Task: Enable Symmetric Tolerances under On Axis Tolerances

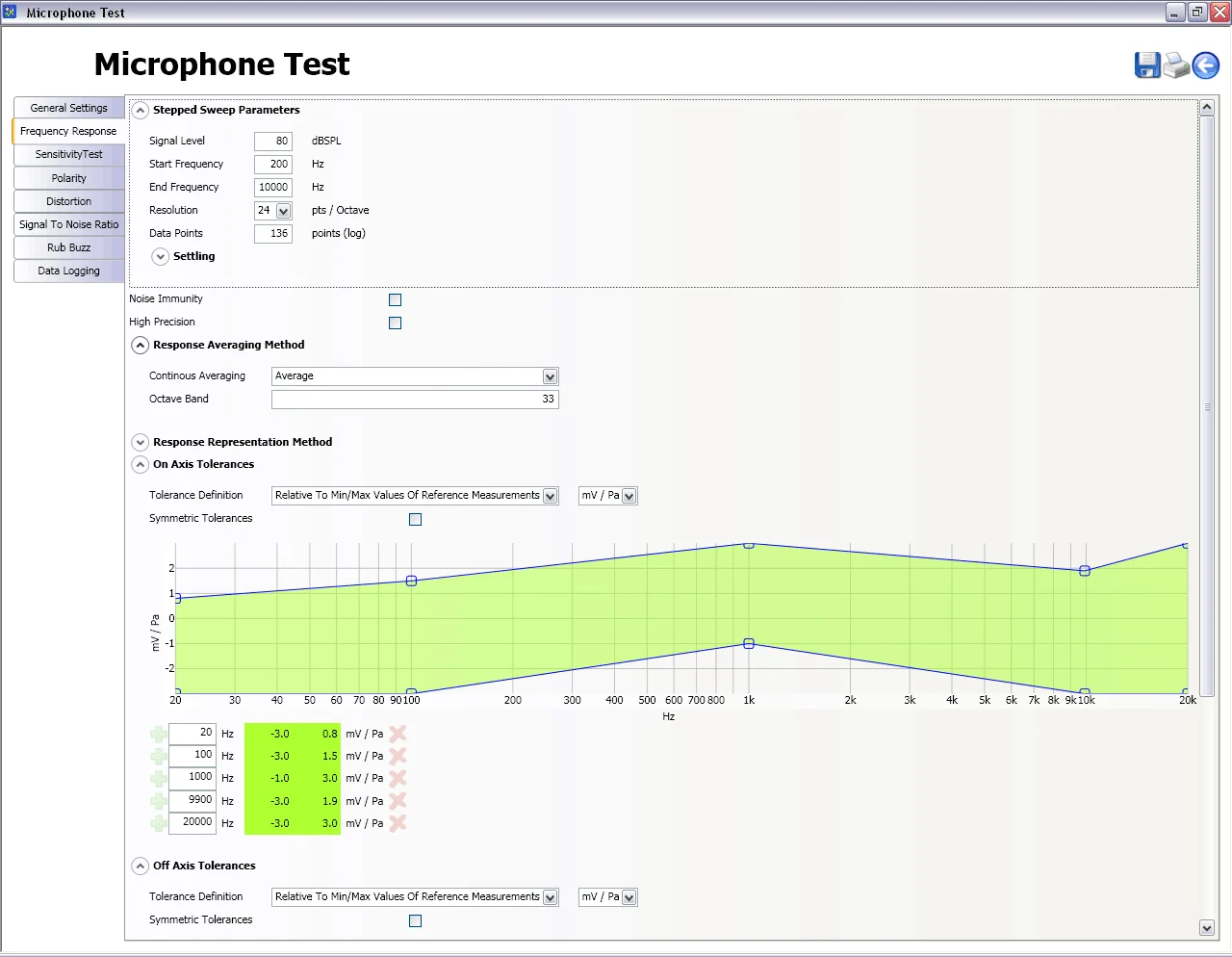Action: tap(415, 519)
